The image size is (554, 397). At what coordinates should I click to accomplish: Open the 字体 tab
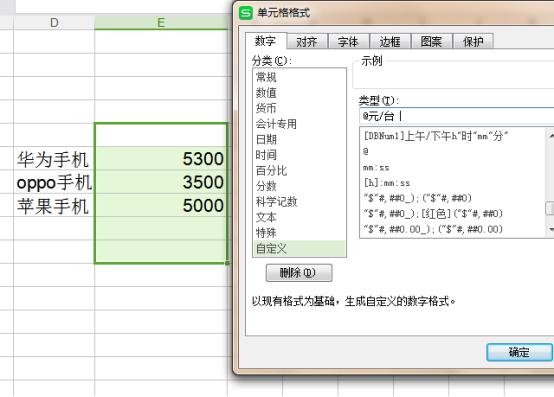click(348, 42)
